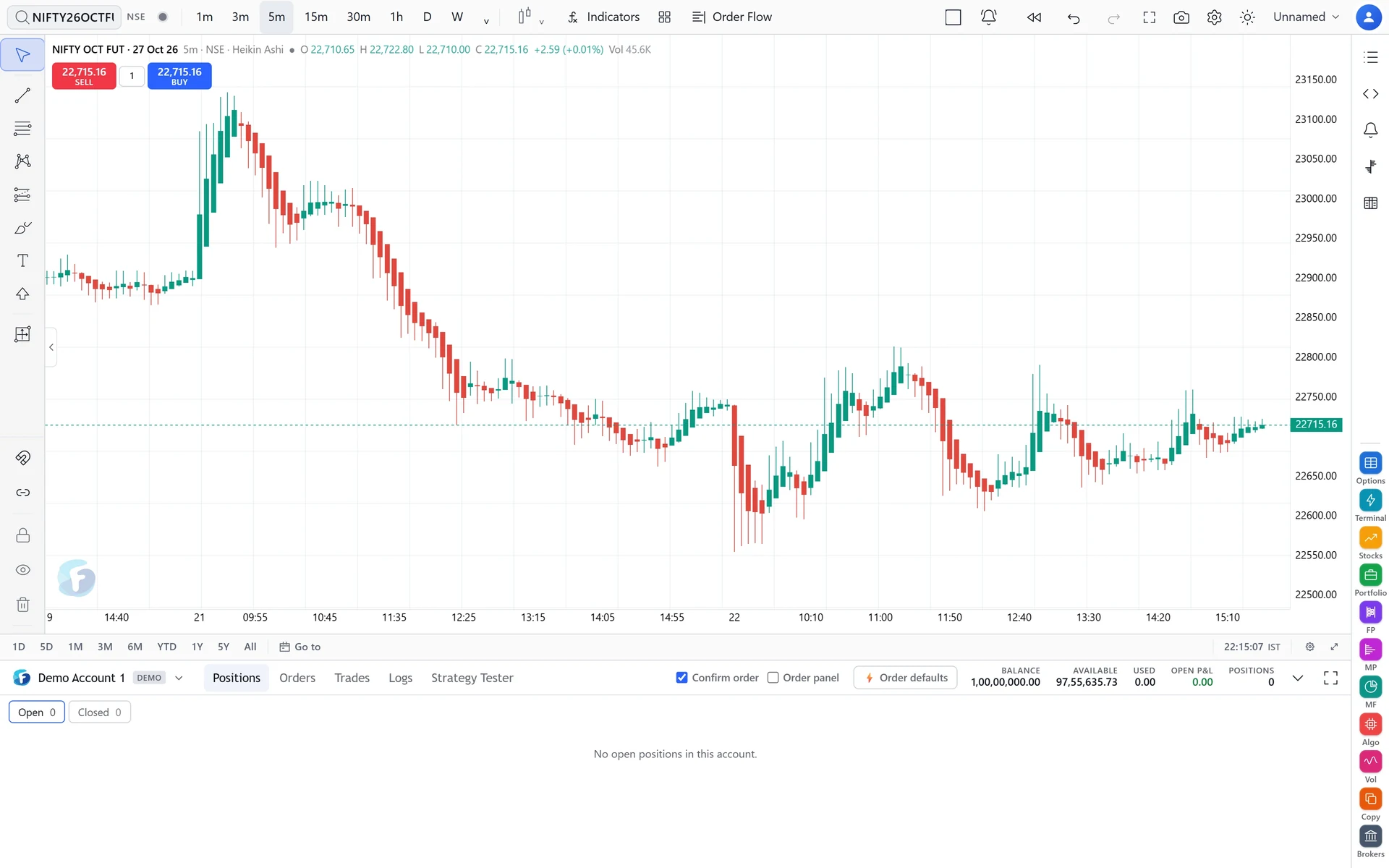Click the replay rewind icon

[x=1034, y=17]
